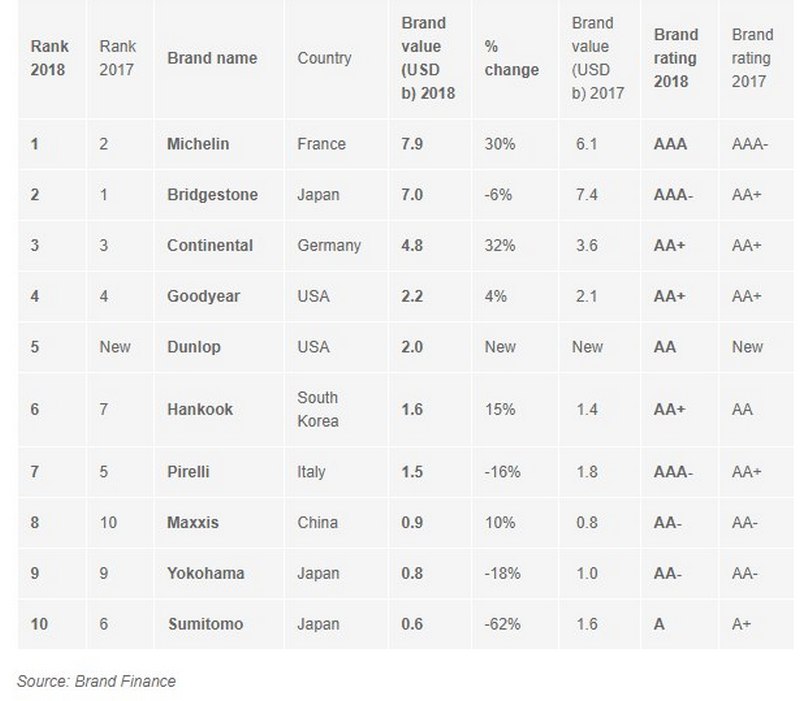This screenshot has width=800, height=701.
Task: Click the Michelin brand name cell
Action: (x=198, y=144)
